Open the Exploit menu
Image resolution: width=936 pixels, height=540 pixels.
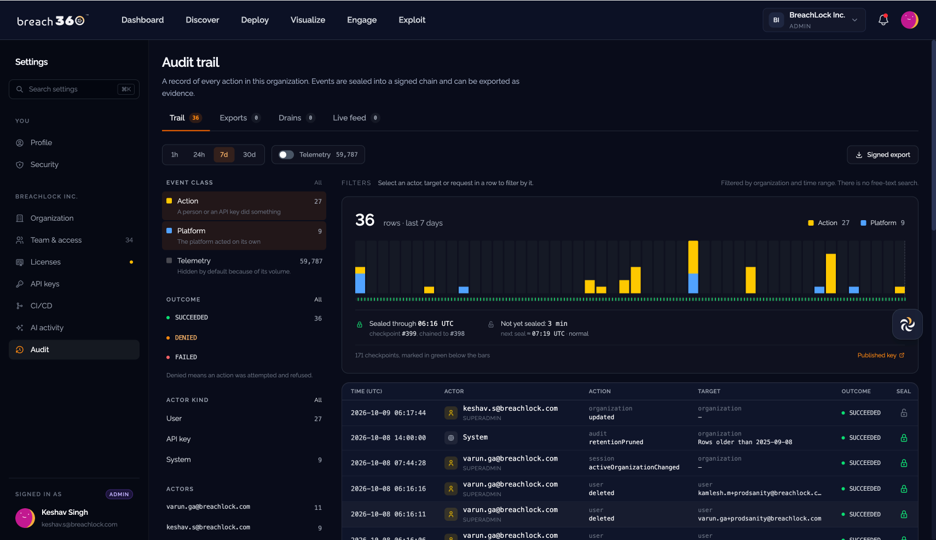(x=412, y=20)
